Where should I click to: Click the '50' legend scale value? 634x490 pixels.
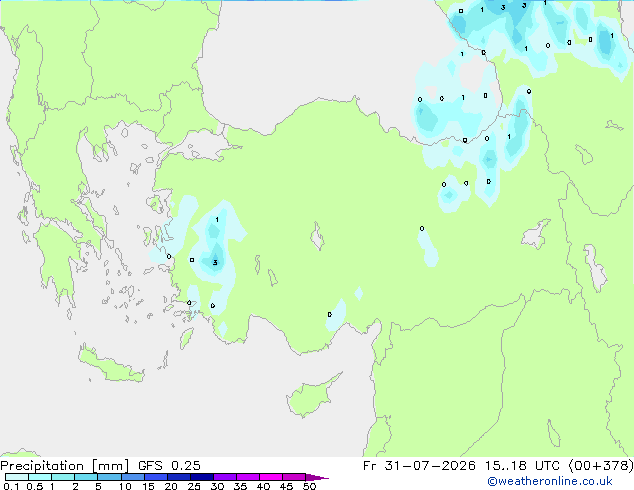pyautogui.click(x=309, y=486)
